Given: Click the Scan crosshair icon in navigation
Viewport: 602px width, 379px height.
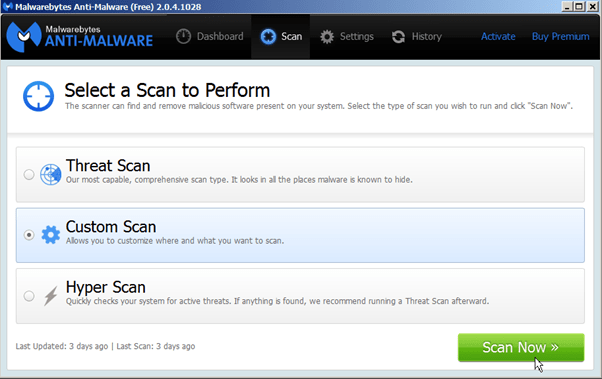Looking at the screenshot, I should [x=268, y=37].
